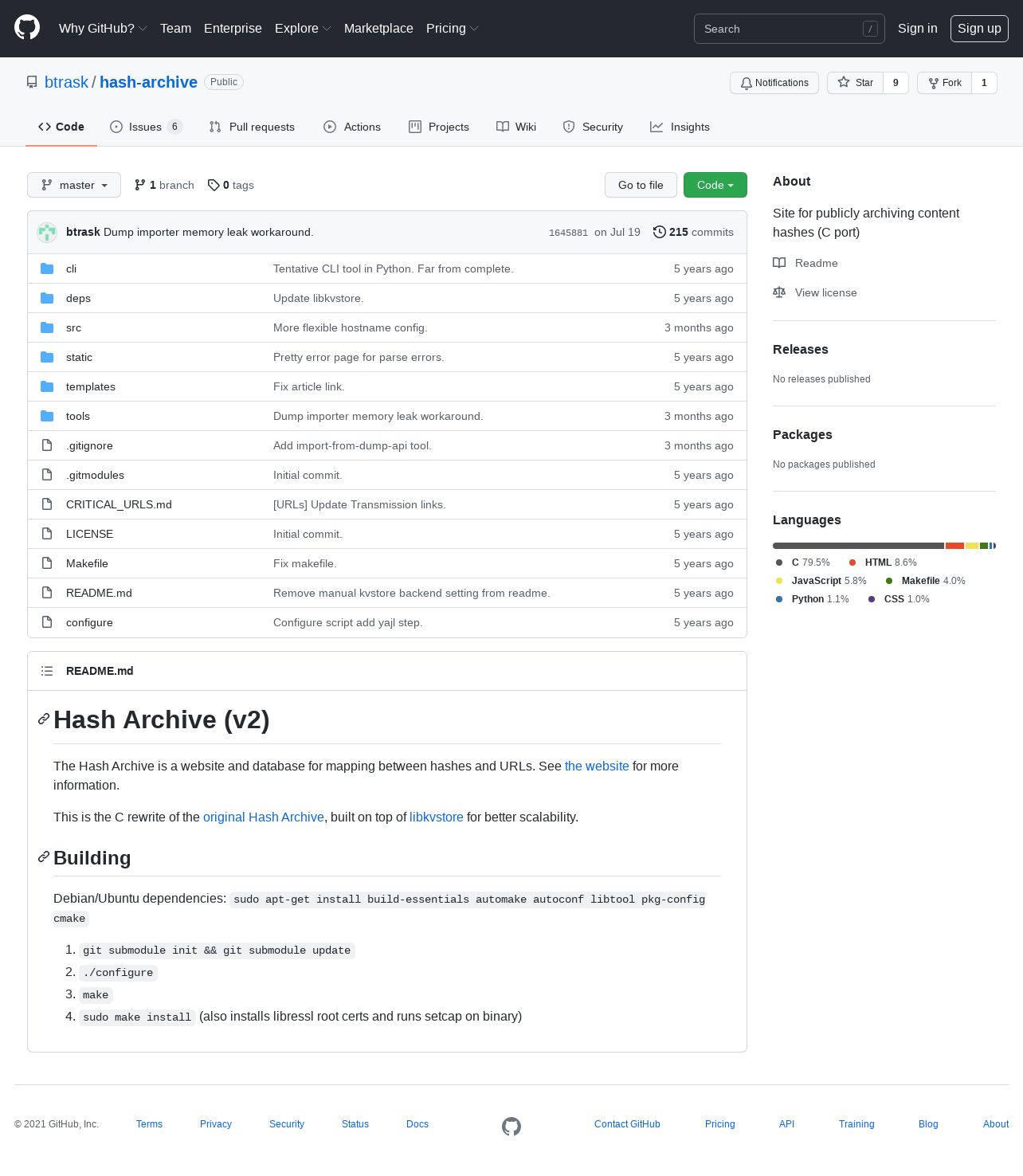Viewport: 1023px width, 1176px height.
Task: Star the hash-archive repository
Action: [x=855, y=83]
